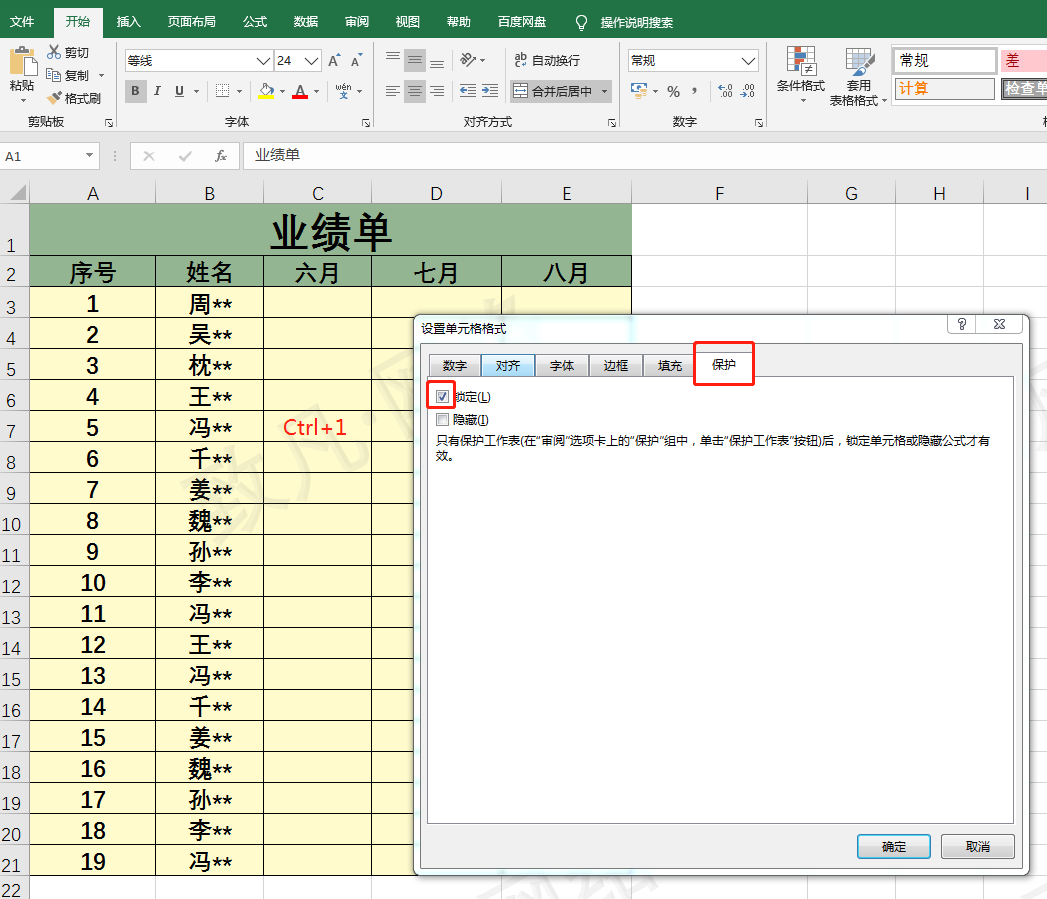Open Name Box dropdown arrow
Image resolution: width=1047 pixels, height=899 pixels.
[89, 156]
